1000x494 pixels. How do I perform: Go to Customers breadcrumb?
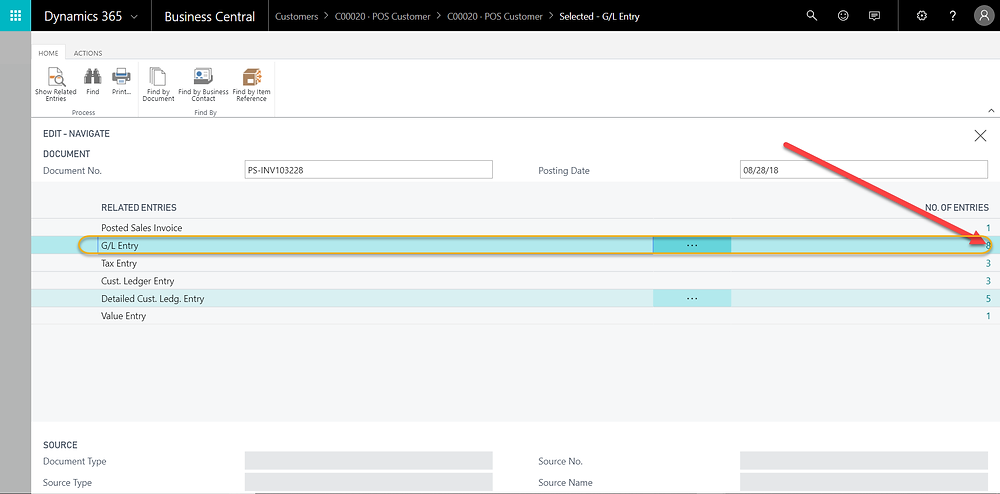pos(297,17)
